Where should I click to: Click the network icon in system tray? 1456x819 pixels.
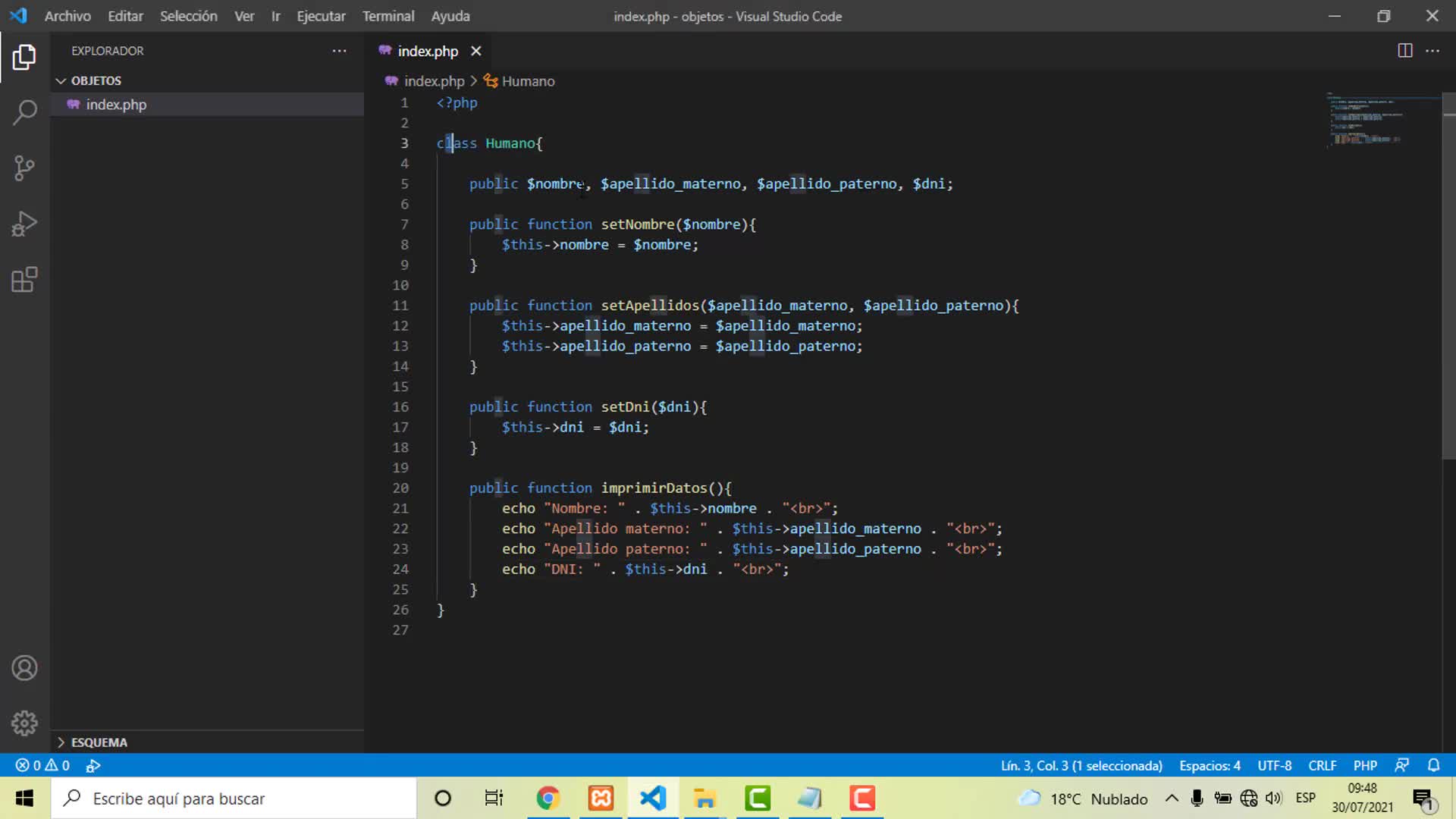pos(1248,799)
